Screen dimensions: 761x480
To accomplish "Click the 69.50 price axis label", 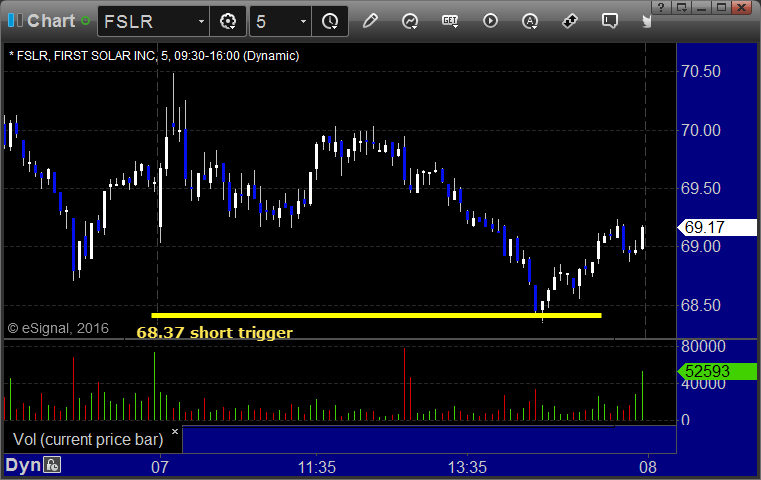I will pos(701,188).
